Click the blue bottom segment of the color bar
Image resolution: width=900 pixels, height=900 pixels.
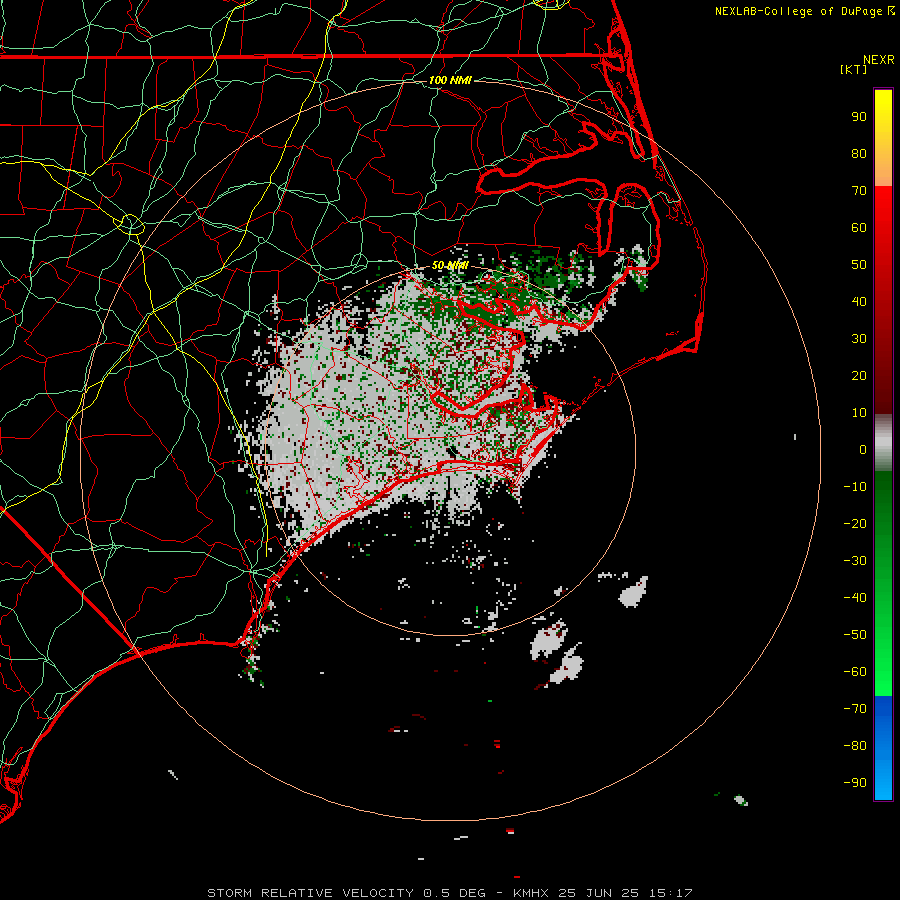click(883, 748)
